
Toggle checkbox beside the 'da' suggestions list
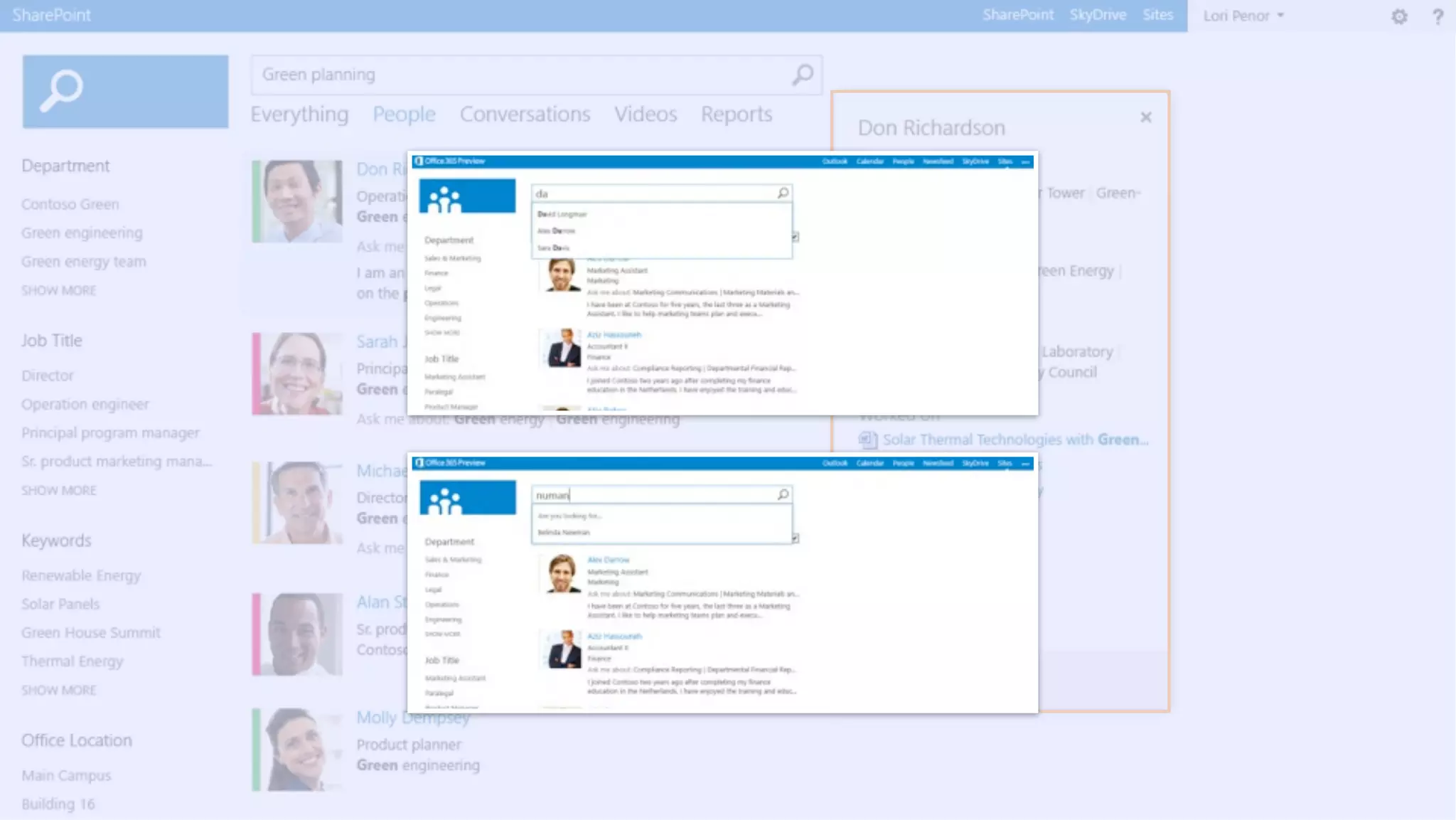[x=795, y=237]
